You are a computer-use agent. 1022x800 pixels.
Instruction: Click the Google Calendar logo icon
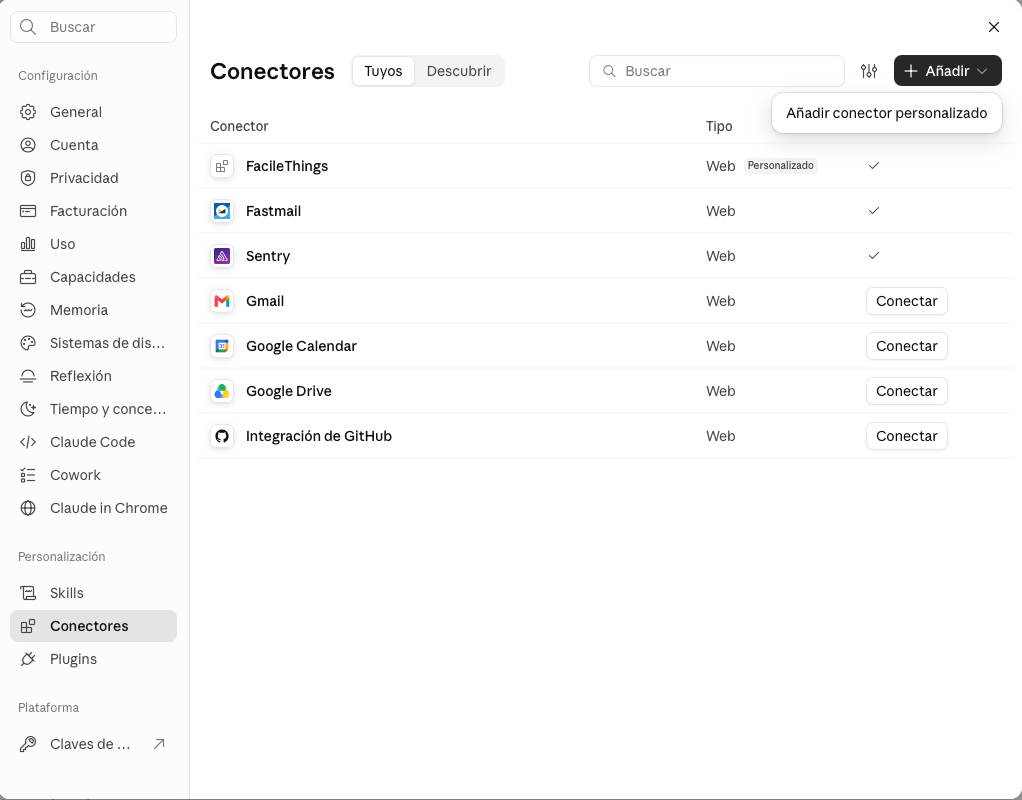point(222,346)
